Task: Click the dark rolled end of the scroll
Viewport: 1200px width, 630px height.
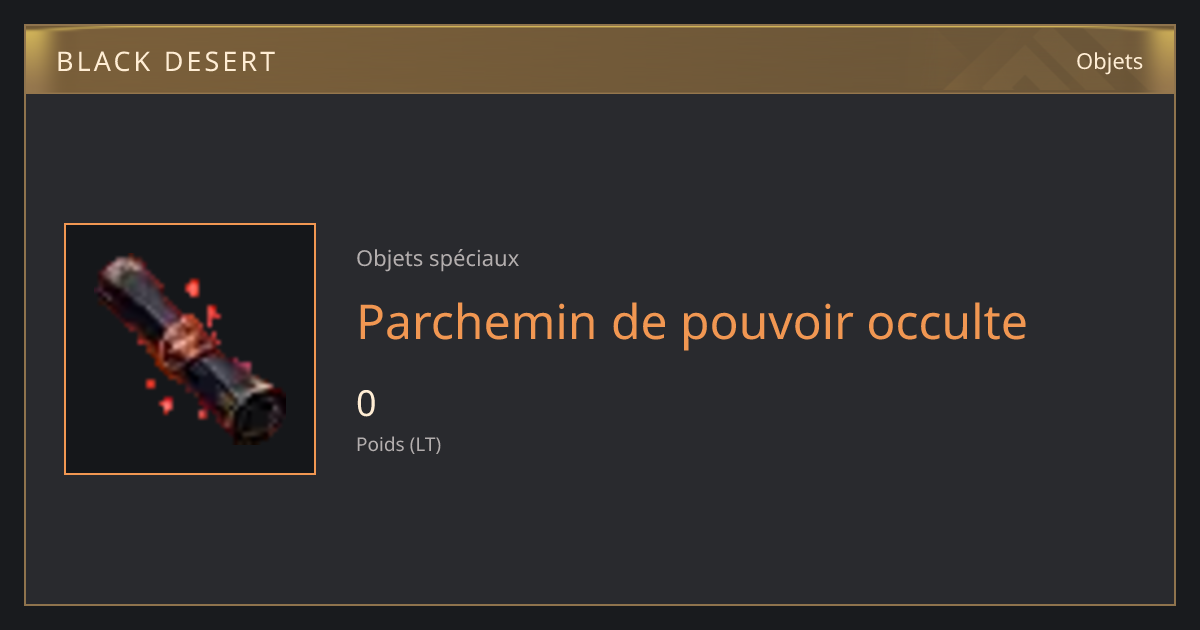Action: pyautogui.click(x=262, y=413)
